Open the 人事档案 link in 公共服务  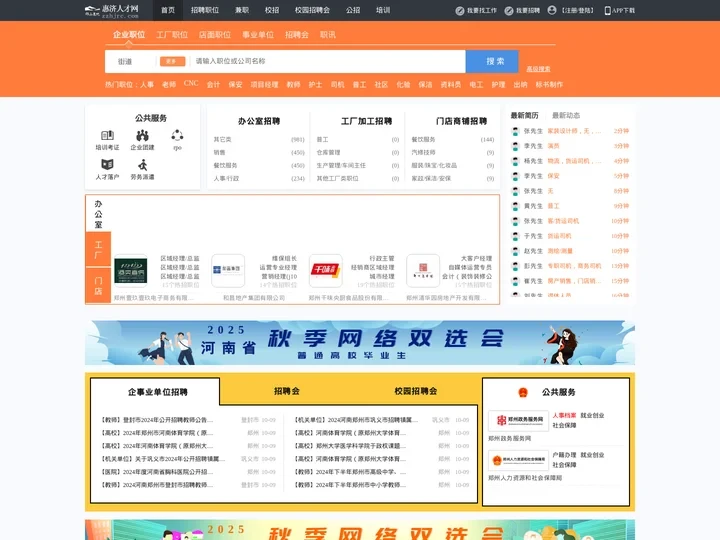tap(564, 416)
